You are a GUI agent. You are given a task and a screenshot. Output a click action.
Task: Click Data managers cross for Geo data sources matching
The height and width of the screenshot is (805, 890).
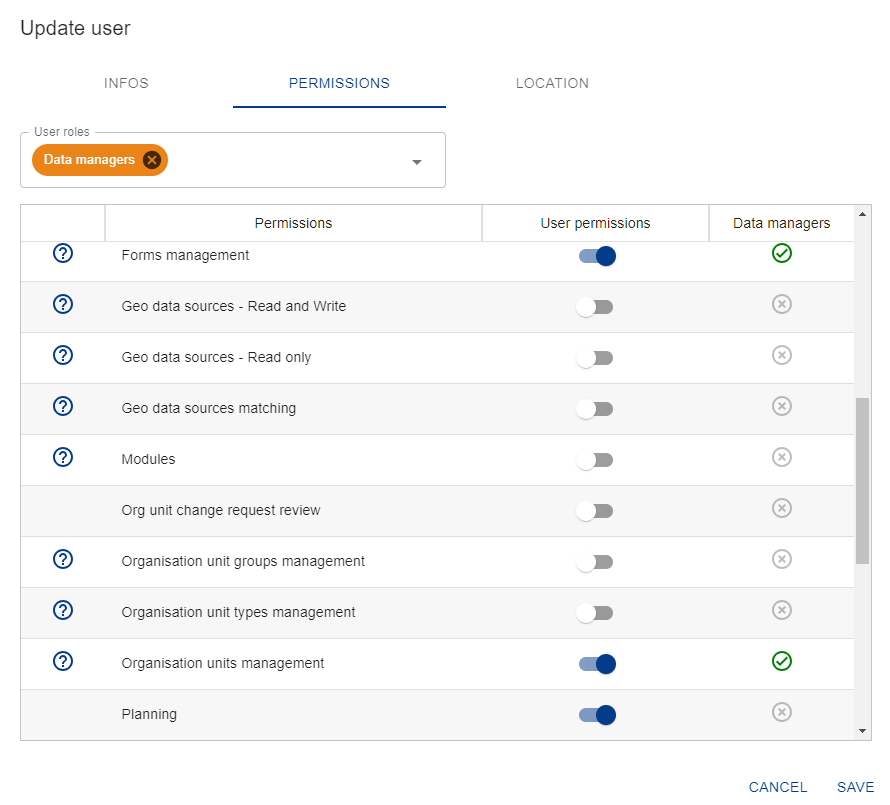pos(782,406)
